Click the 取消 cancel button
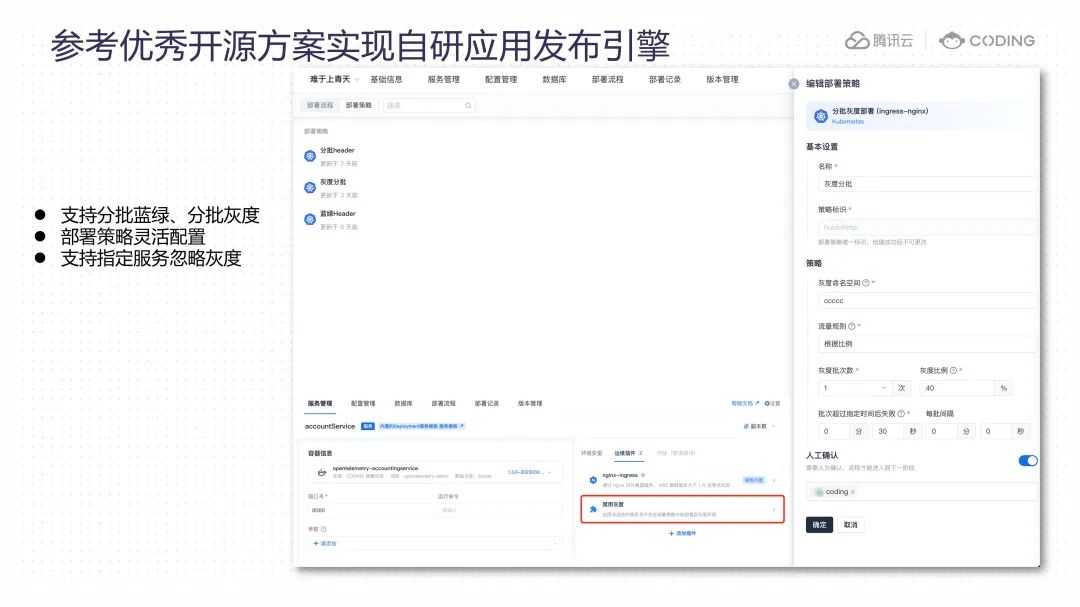This screenshot has width=1080, height=607. (x=851, y=525)
